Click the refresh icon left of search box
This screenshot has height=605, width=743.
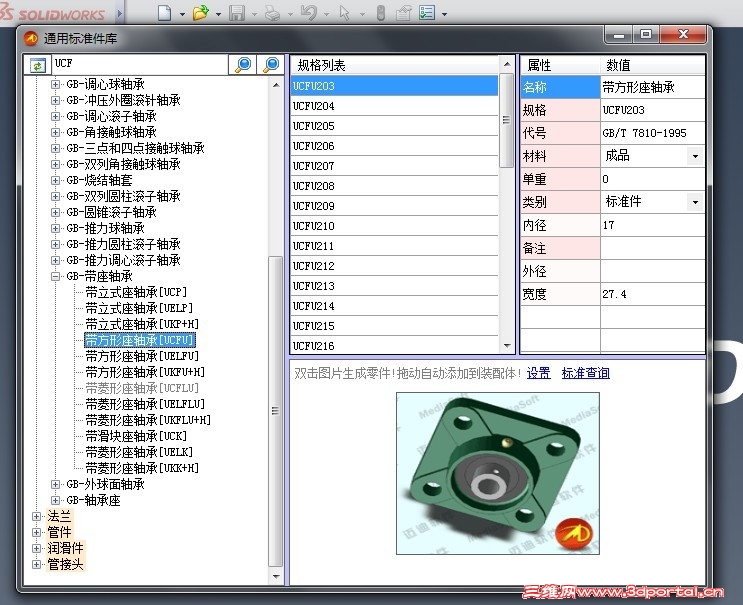tap(37, 65)
